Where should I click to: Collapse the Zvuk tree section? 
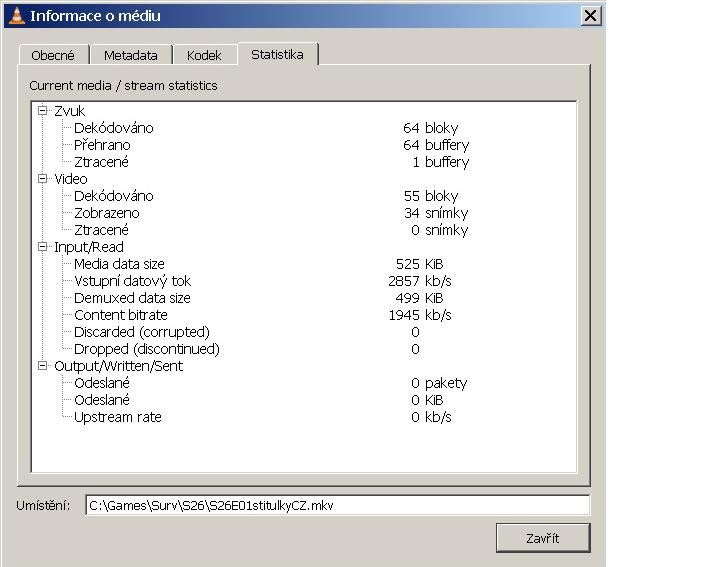(x=43, y=111)
